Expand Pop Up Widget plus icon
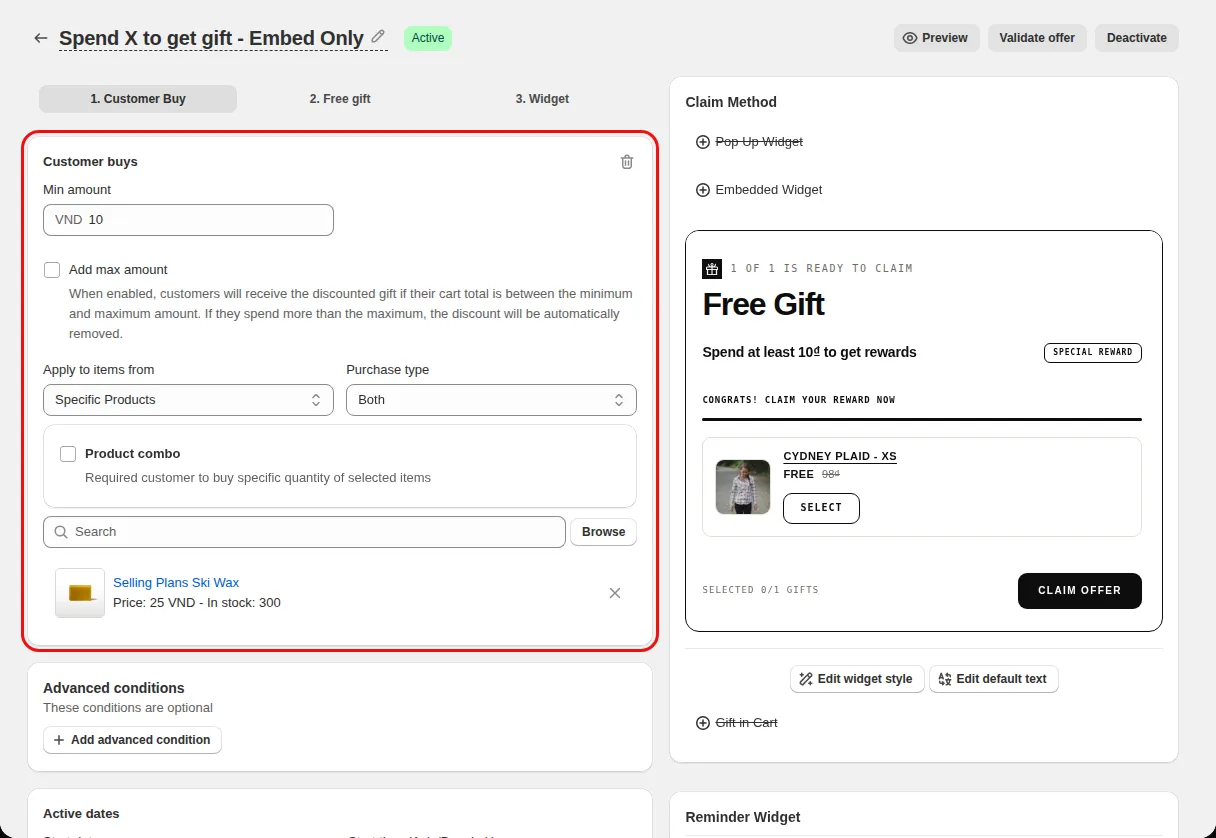Viewport: 1216px width, 838px height. (703, 142)
